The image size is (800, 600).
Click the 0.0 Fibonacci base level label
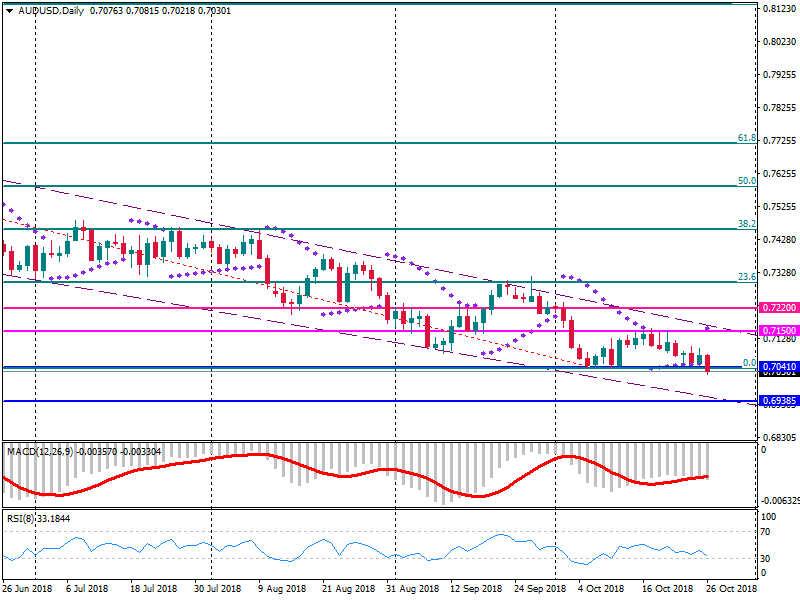[747, 363]
